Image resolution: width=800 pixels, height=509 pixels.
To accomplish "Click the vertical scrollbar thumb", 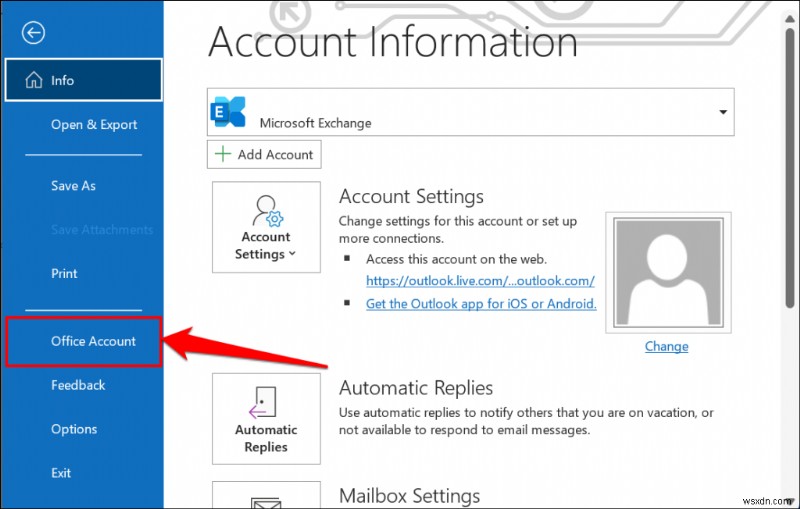I will (x=790, y=167).
